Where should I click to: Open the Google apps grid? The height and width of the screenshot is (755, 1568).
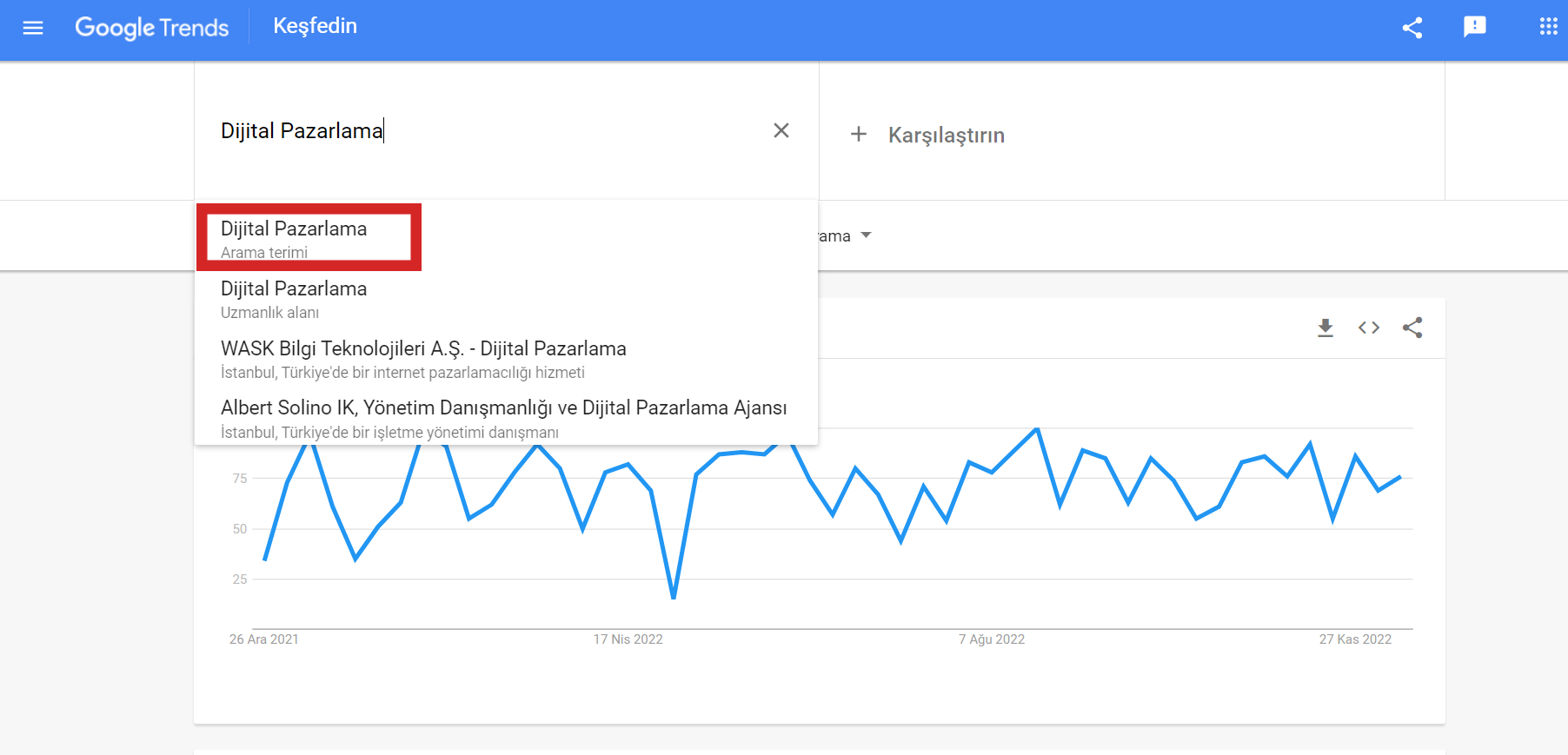pyautogui.click(x=1548, y=27)
